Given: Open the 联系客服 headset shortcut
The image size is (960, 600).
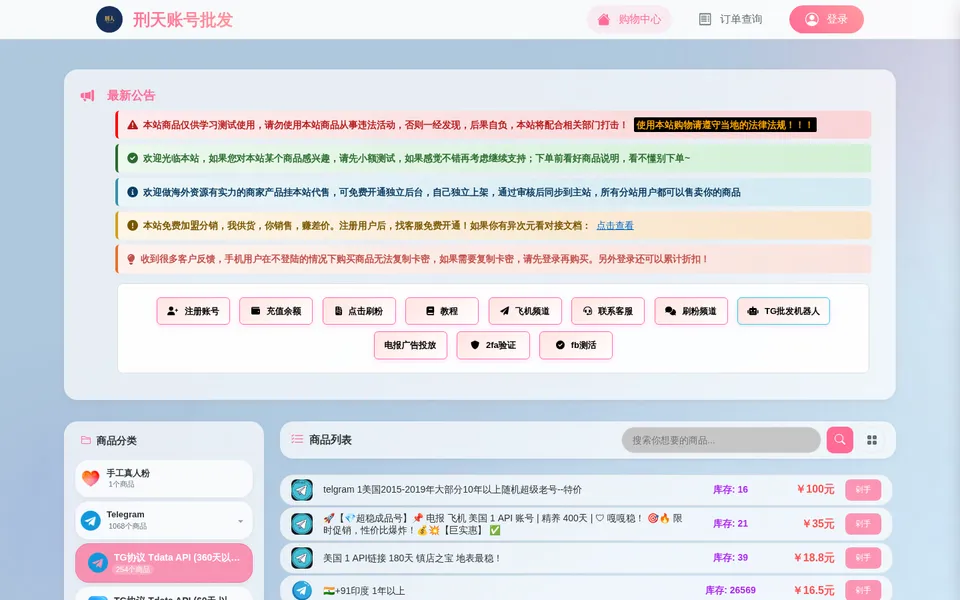Looking at the screenshot, I should [608, 311].
